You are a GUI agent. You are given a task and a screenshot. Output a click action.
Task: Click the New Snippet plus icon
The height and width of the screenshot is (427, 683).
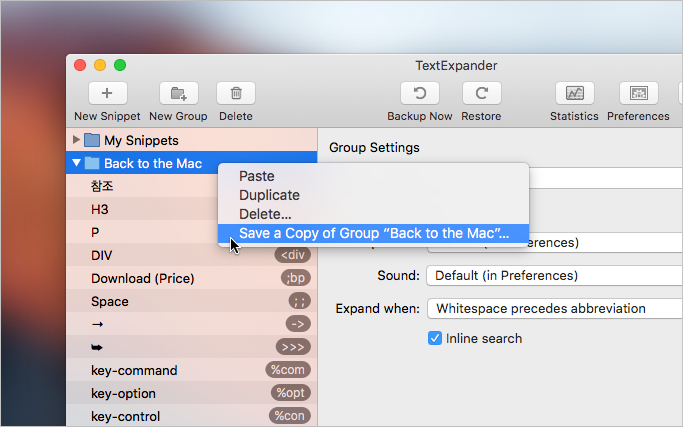coord(108,93)
